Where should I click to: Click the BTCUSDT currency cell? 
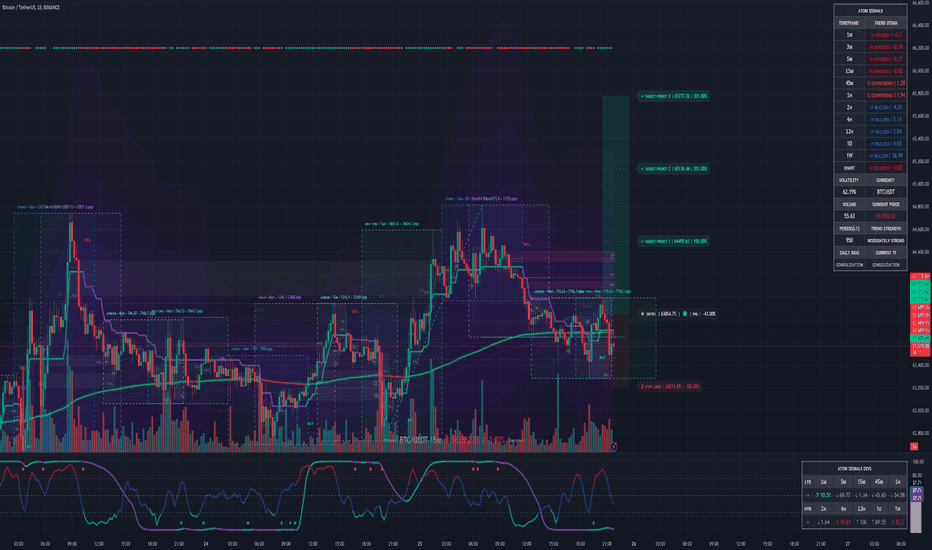tap(886, 192)
